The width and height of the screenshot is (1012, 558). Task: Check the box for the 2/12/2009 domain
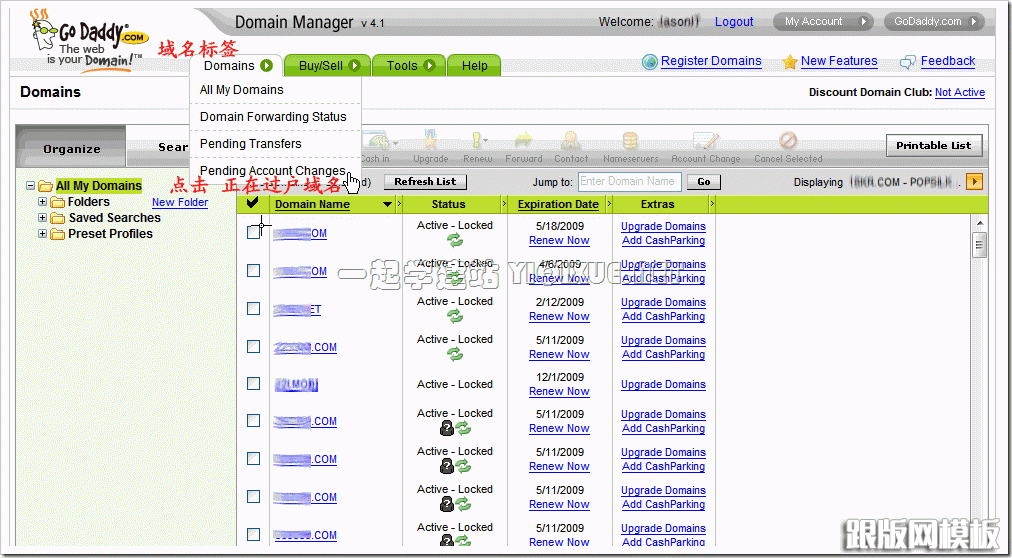pyautogui.click(x=254, y=308)
